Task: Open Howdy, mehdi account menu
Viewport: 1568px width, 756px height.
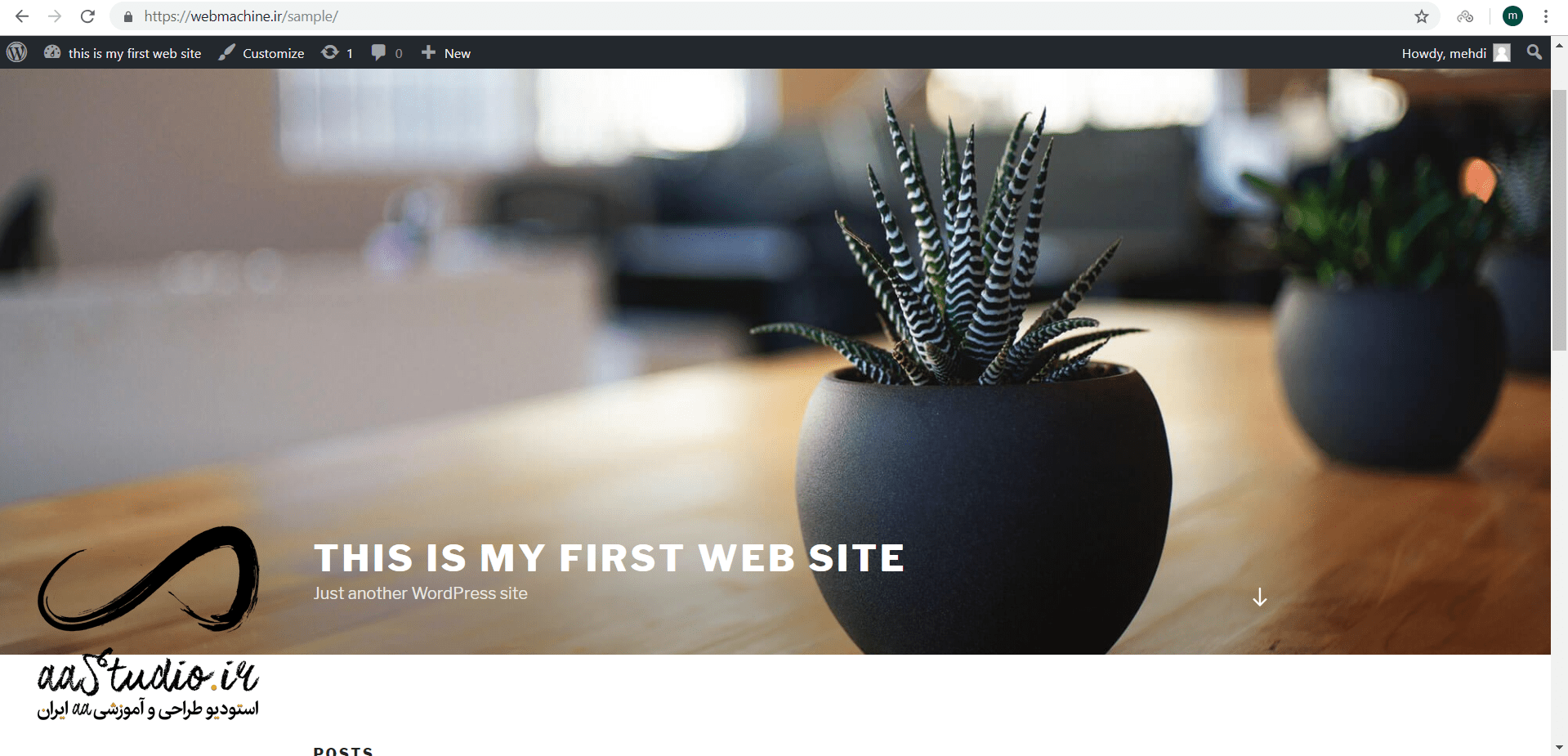Action: (x=1456, y=53)
